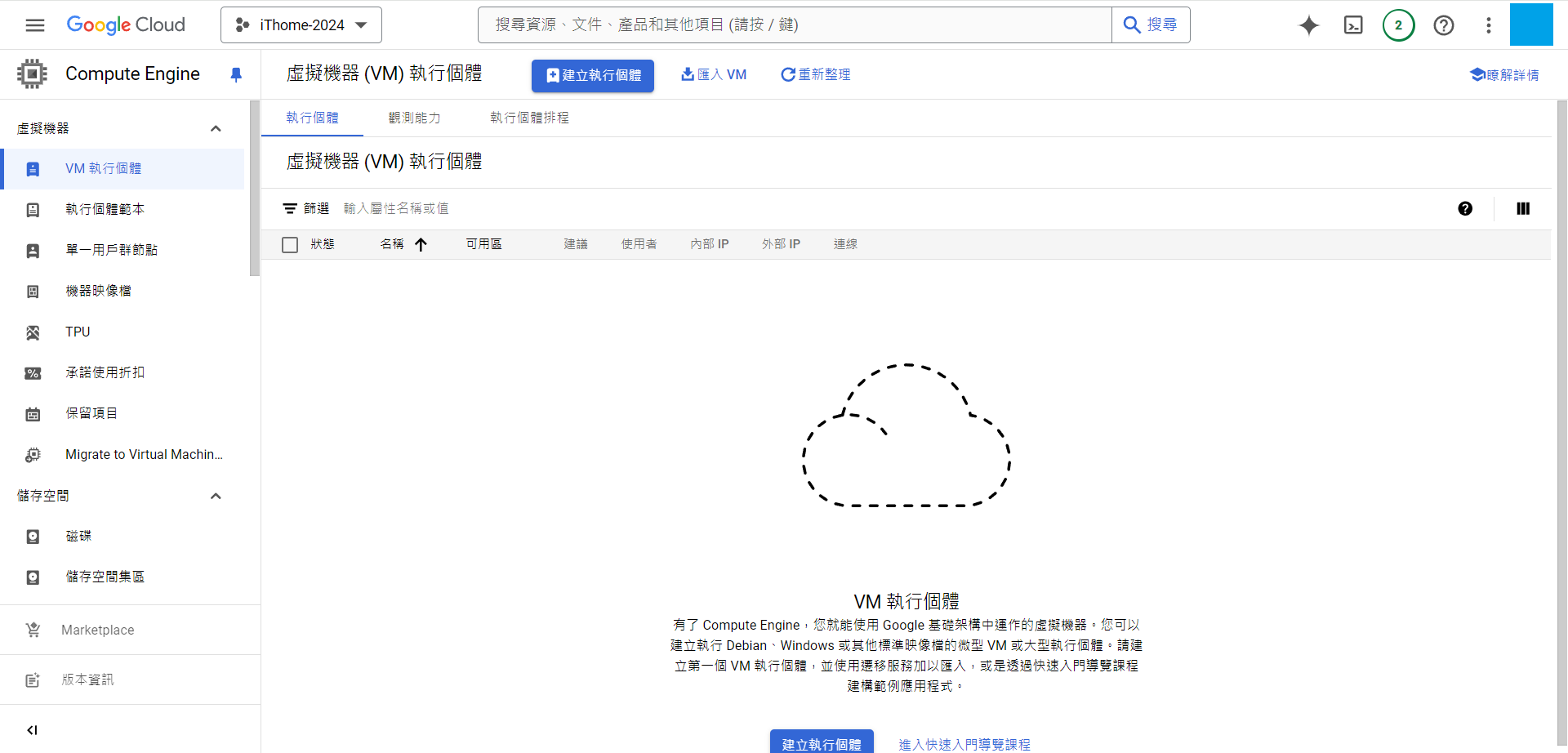Click the 建議 column header
The height and width of the screenshot is (753, 1568).
576,244
